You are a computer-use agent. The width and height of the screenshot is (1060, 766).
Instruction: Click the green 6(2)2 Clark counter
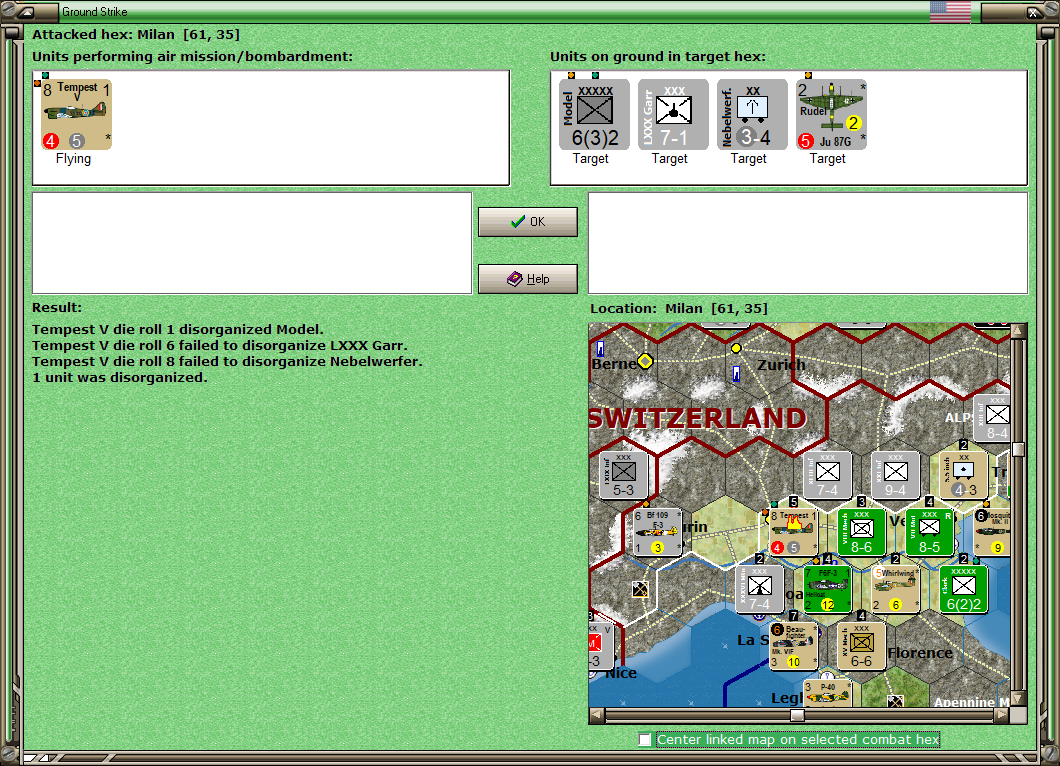[x=963, y=590]
